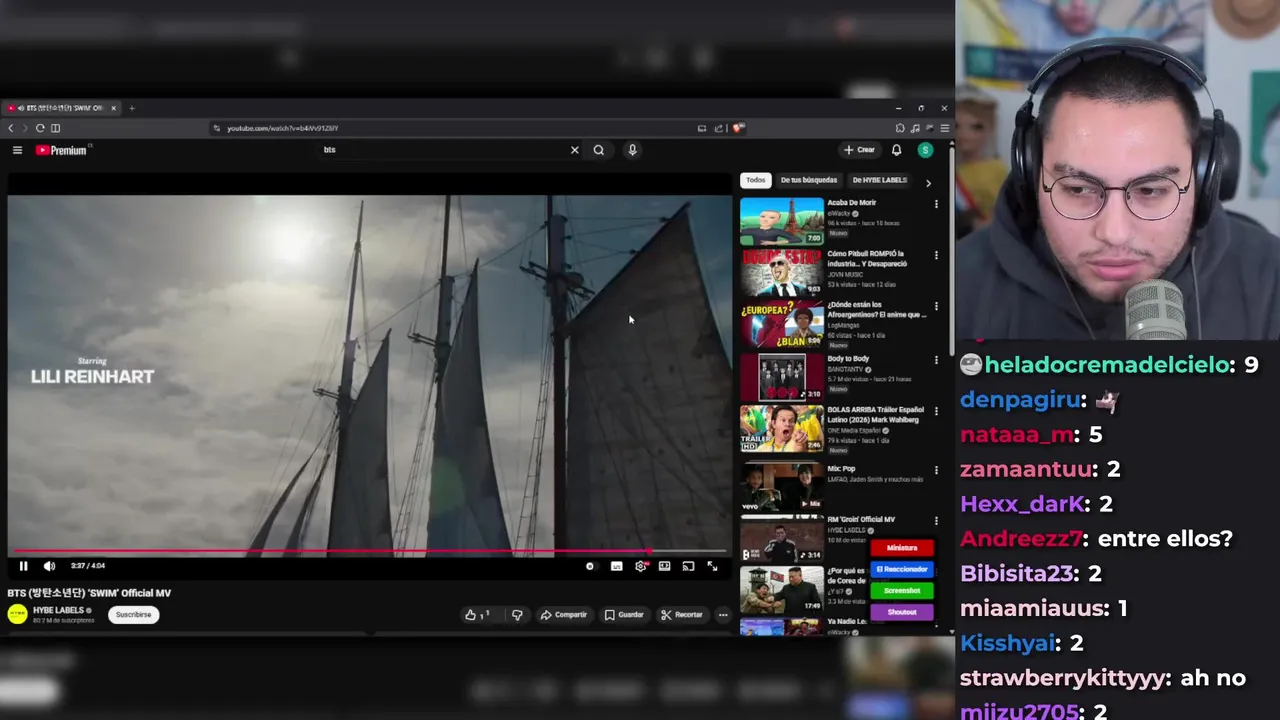
Task: Open the HYBE LABELS channel name link
Action: 58,610
